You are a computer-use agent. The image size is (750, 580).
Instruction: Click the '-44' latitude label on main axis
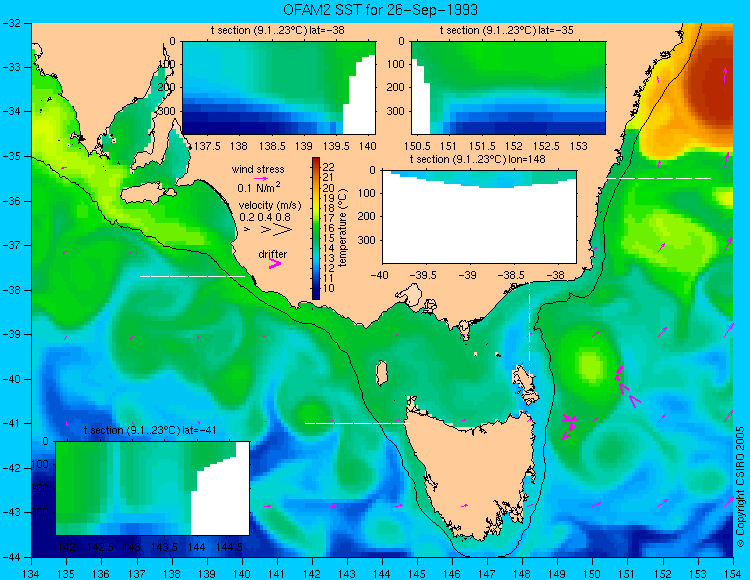[11, 557]
